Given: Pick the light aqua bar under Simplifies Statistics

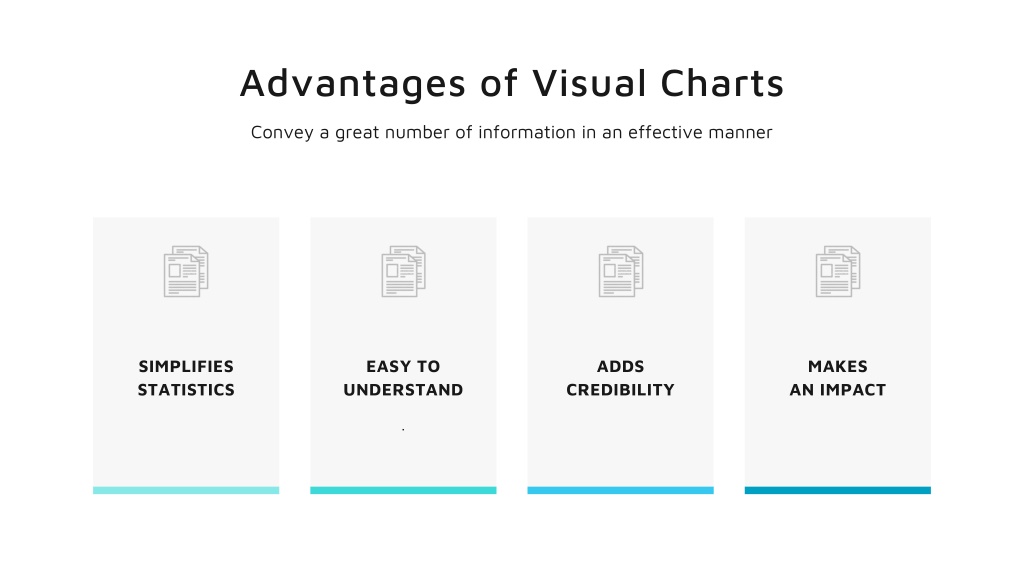Looking at the screenshot, I should (186, 490).
